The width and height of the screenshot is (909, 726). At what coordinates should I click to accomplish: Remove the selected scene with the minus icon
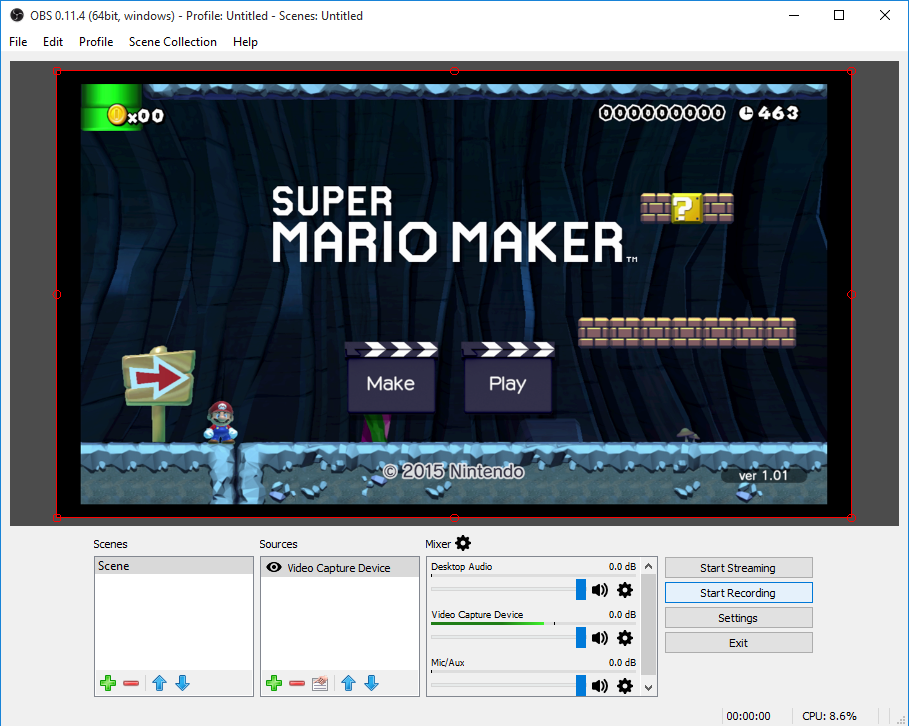coord(131,683)
